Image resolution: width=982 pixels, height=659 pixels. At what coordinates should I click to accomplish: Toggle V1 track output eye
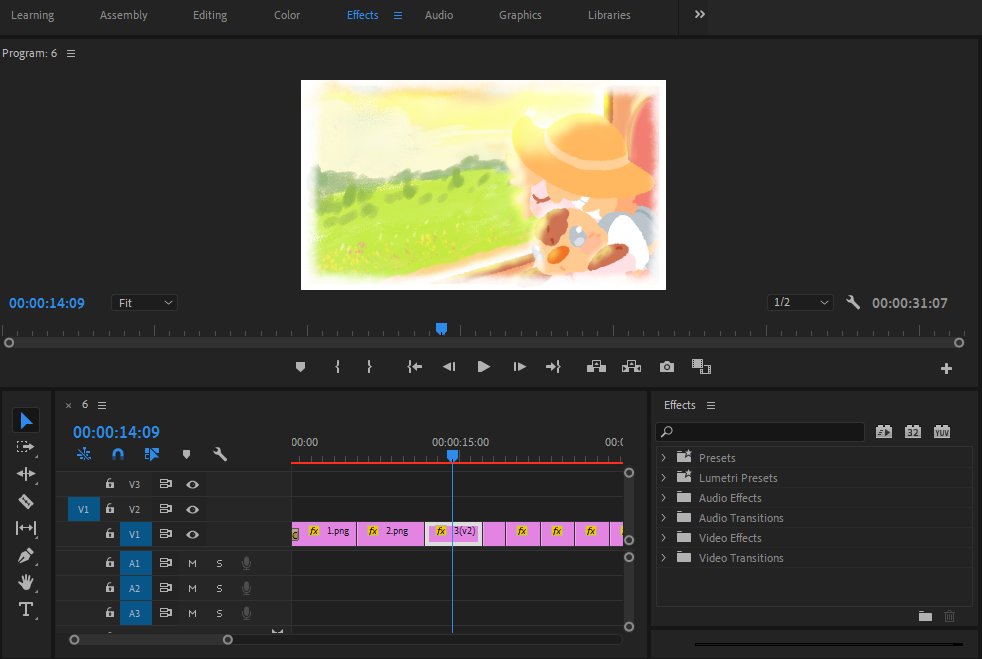[x=192, y=534]
